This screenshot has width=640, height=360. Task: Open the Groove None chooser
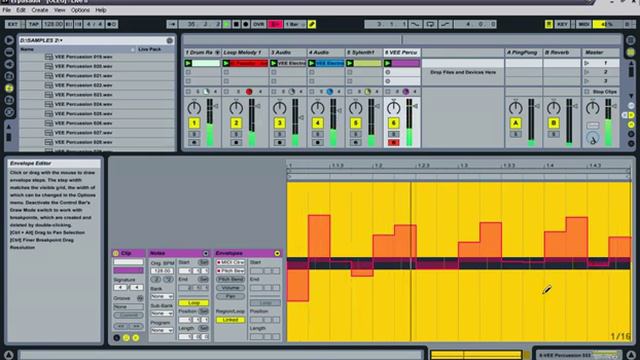pos(128,307)
